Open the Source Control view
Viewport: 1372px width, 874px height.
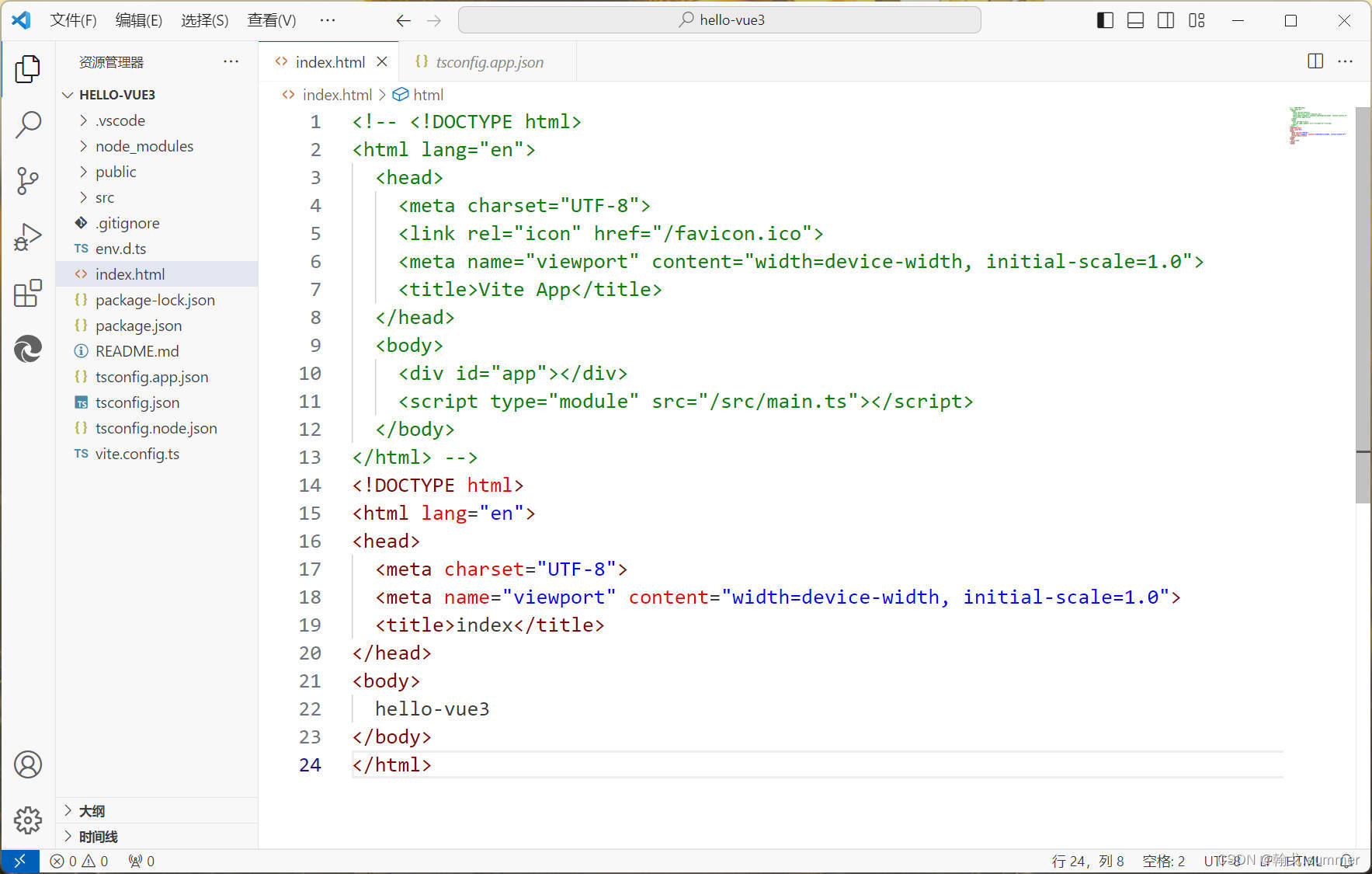[28, 181]
